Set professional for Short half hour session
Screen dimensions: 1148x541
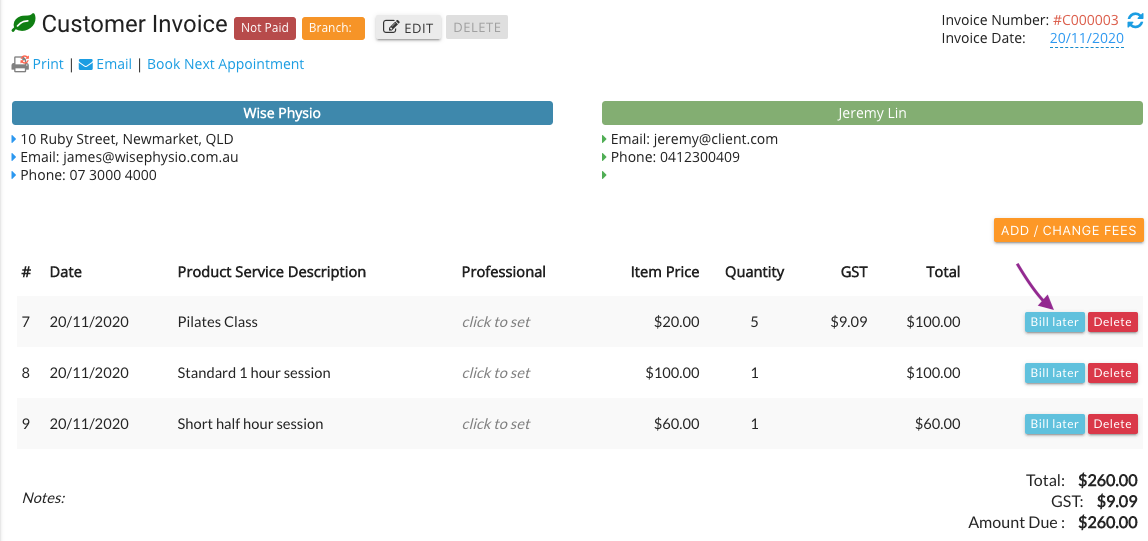pyautogui.click(x=496, y=424)
